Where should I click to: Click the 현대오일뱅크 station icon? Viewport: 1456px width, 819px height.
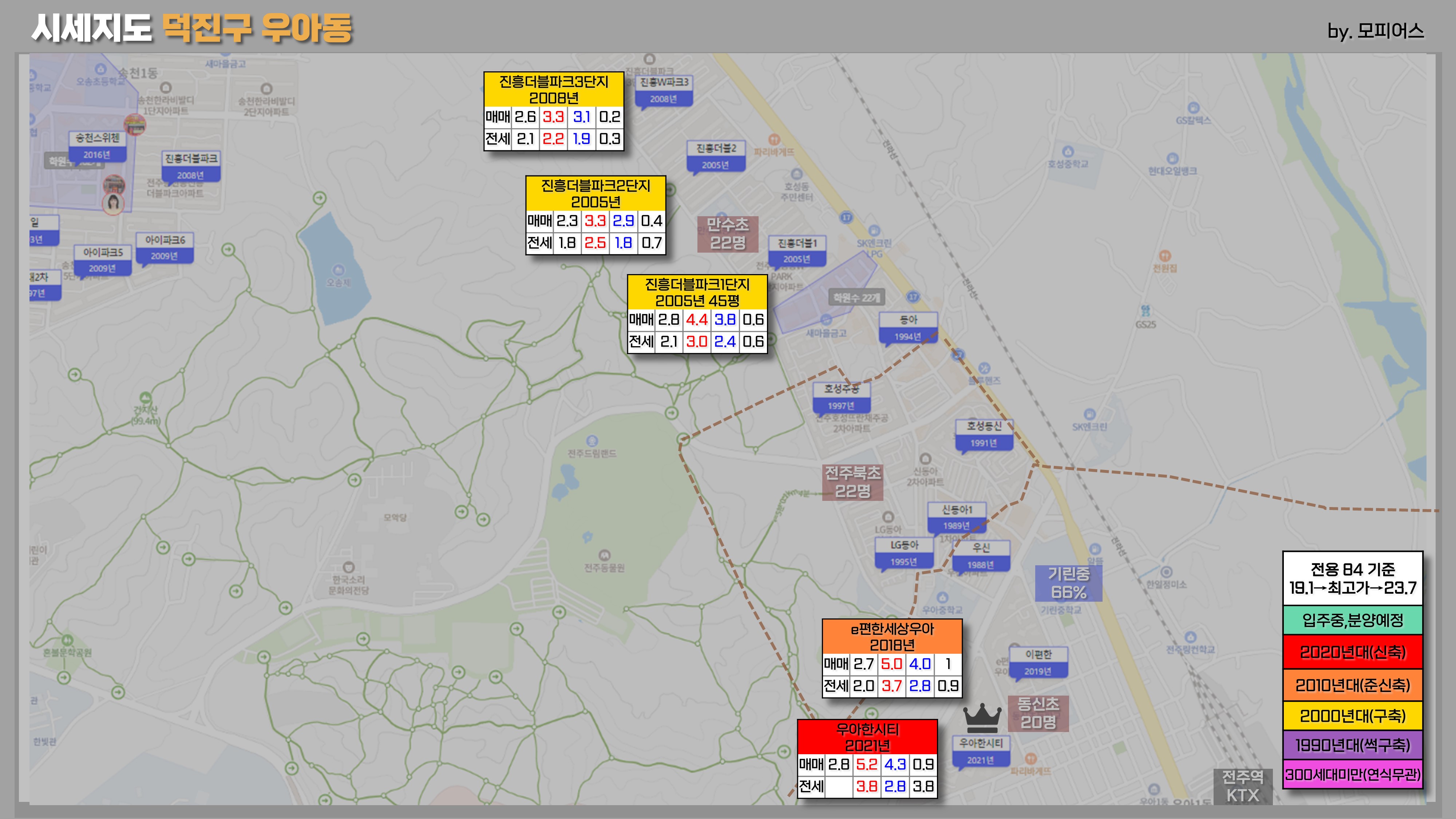point(1172,158)
